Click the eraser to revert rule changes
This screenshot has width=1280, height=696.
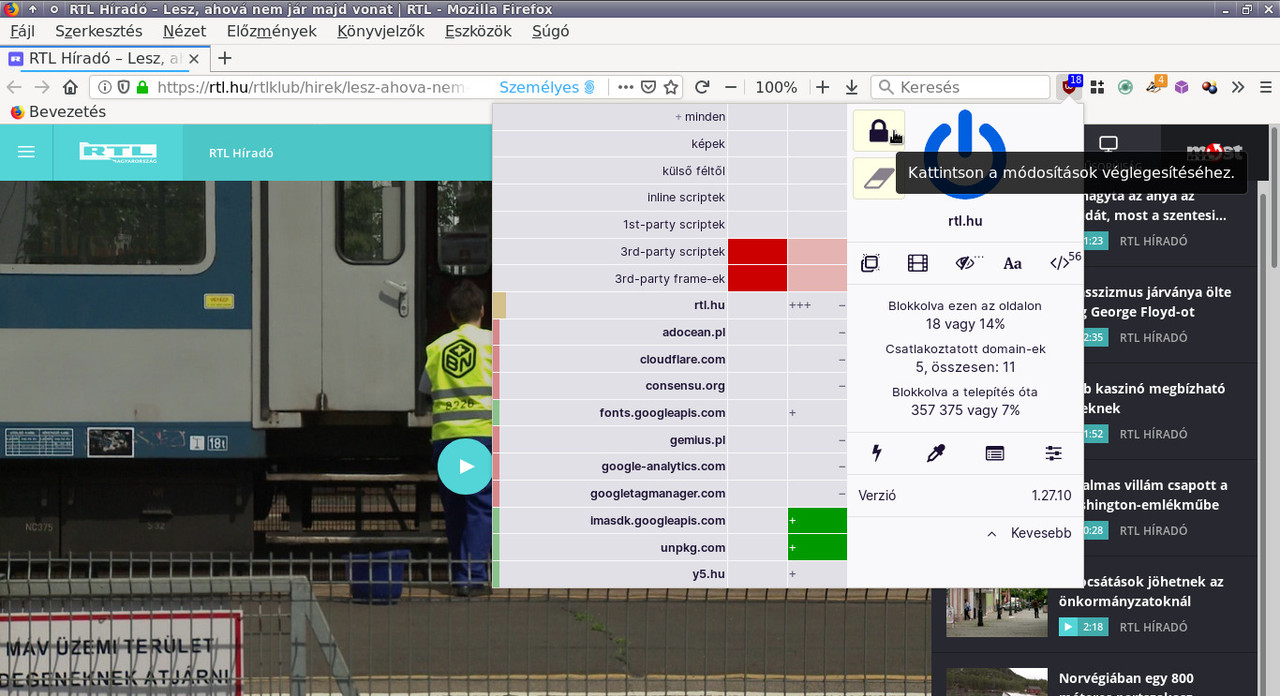[x=879, y=178]
